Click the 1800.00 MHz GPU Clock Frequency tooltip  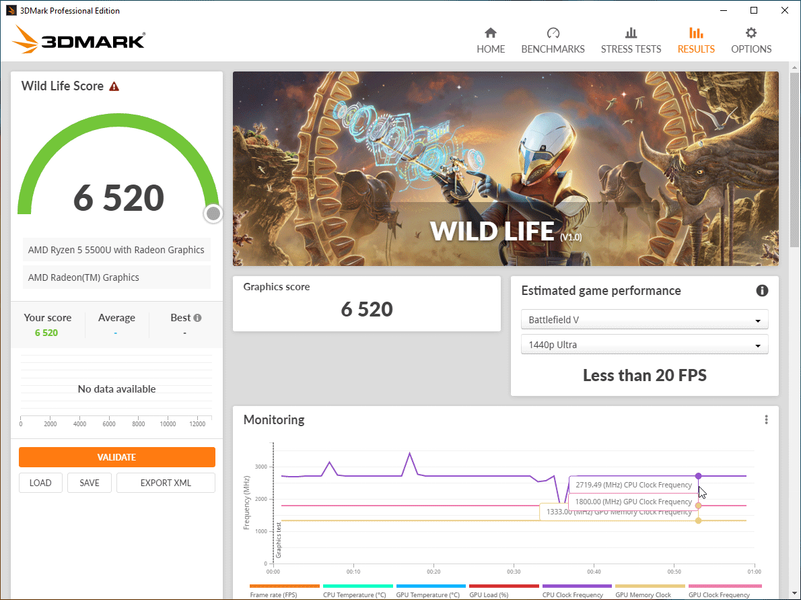tap(633, 501)
